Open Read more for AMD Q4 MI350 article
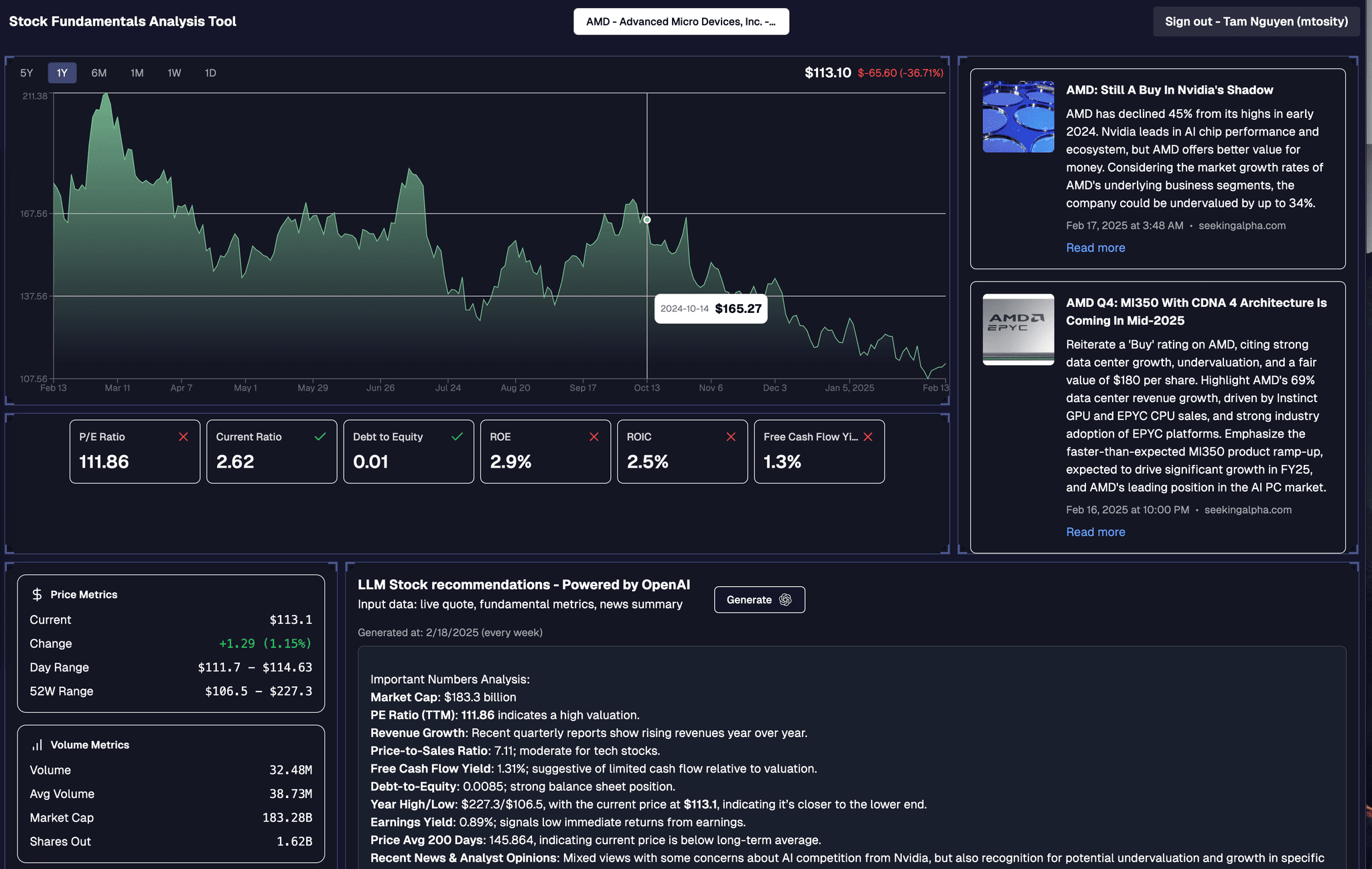Screen dimensions: 1372x869 [x=1095, y=532]
